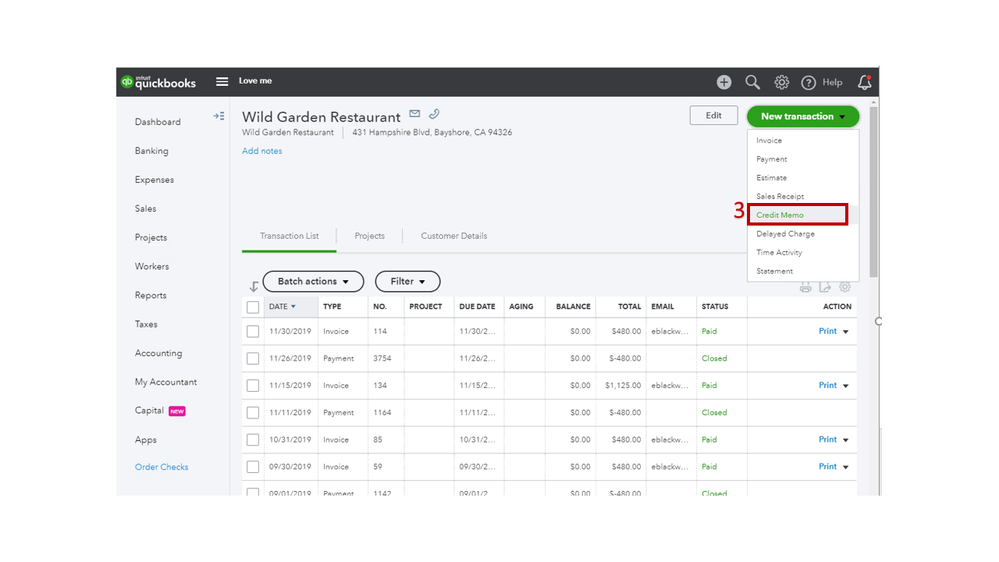Open Taxes in the sidebar
This screenshot has width=999, height=562.
point(146,324)
